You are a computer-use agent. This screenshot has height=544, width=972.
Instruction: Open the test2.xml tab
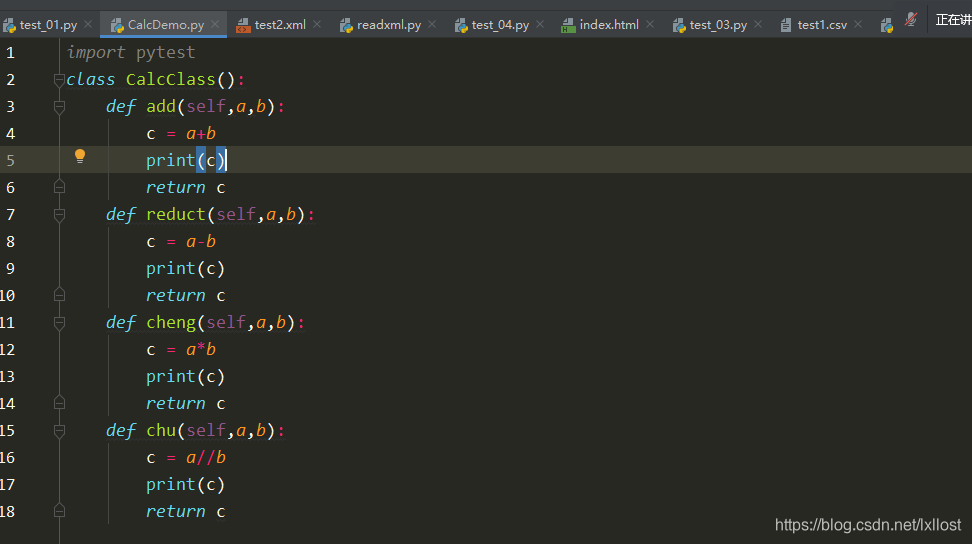[280, 25]
